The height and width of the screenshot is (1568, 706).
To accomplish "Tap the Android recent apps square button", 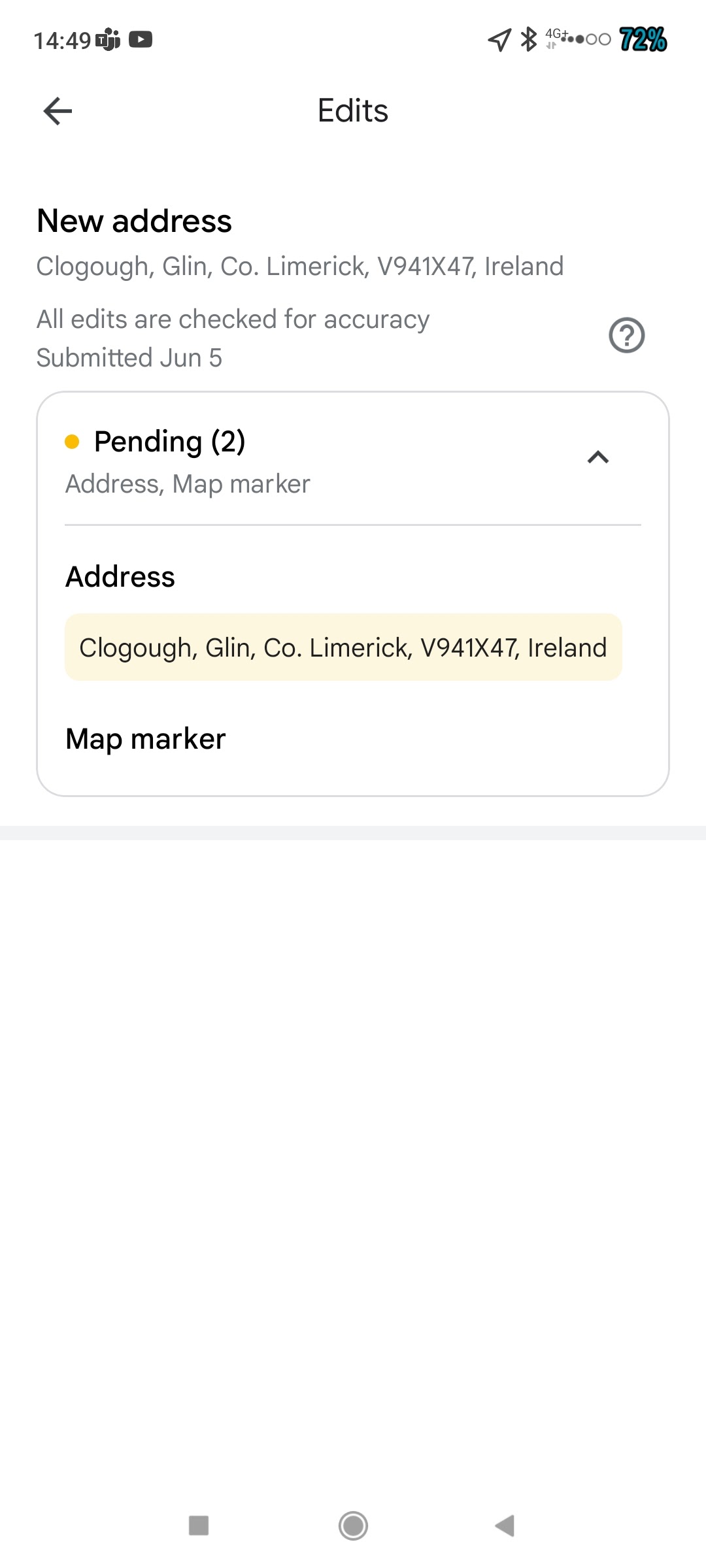I will point(198,1526).
